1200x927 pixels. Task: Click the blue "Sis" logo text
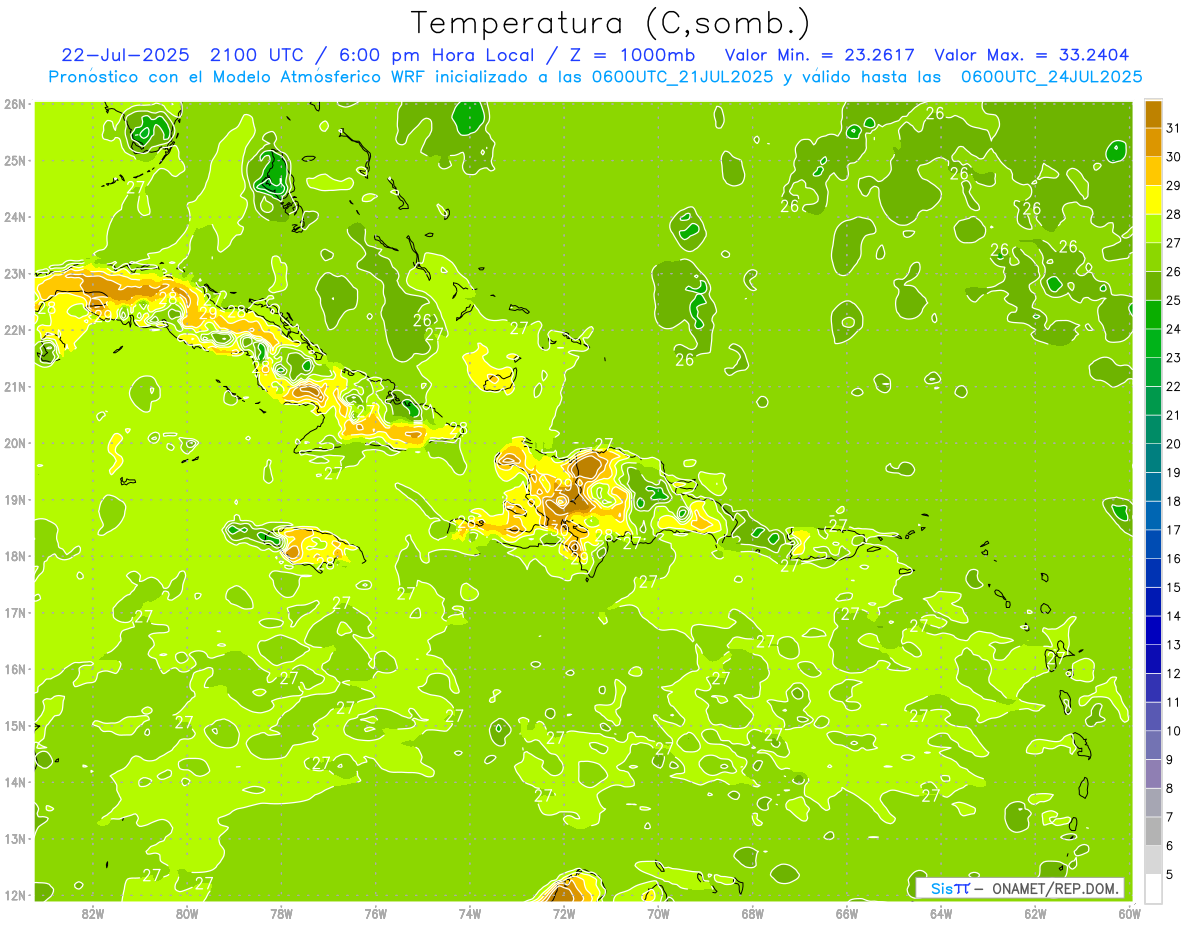click(x=942, y=888)
